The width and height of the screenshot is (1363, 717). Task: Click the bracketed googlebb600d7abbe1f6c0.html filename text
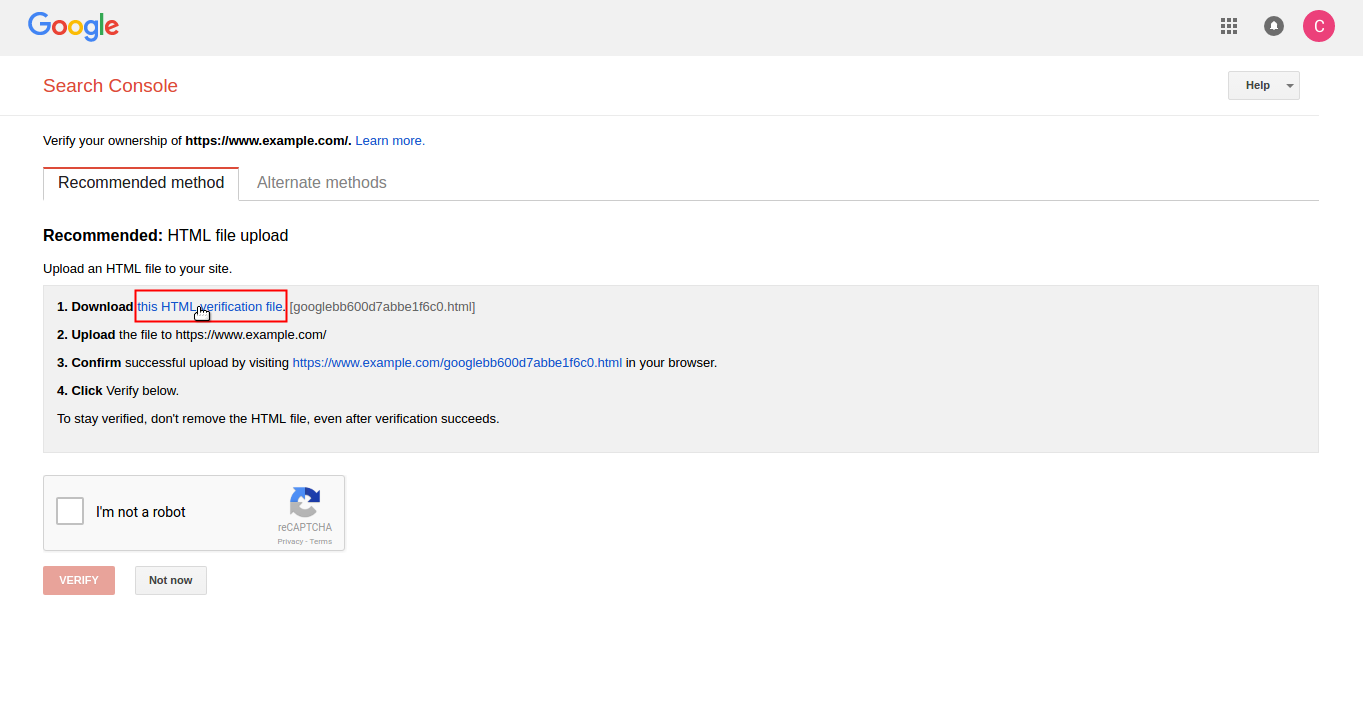tap(382, 307)
